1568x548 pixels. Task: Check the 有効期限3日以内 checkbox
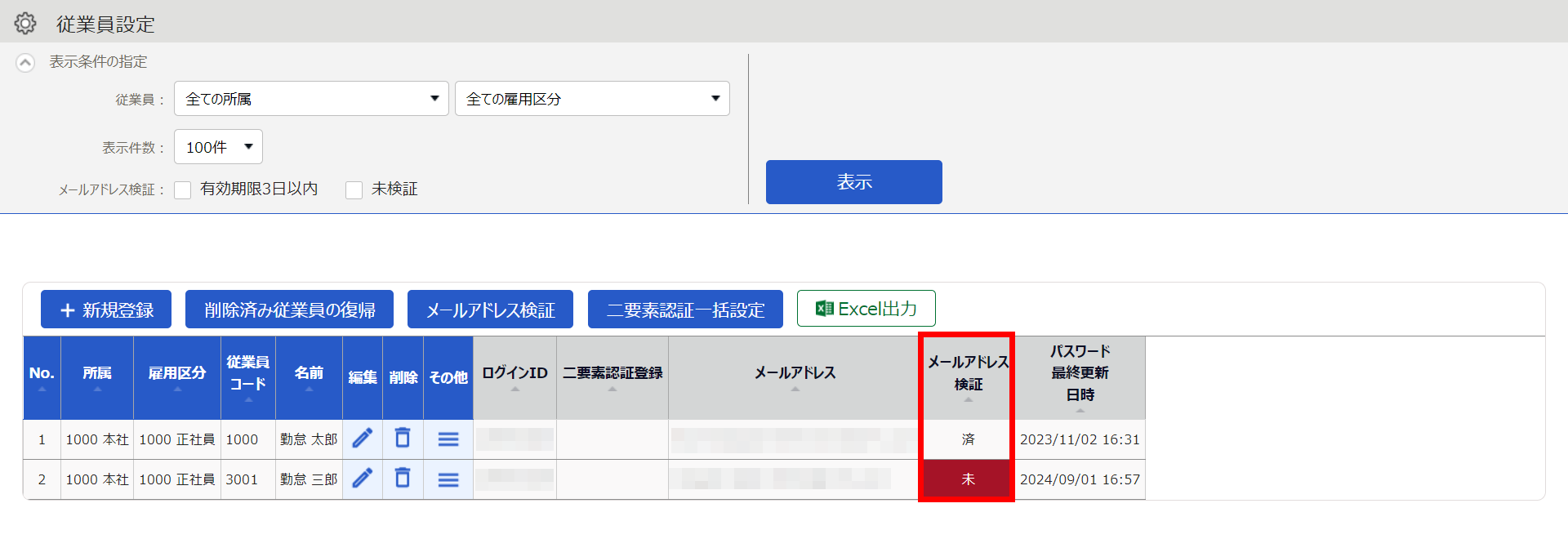tap(183, 189)
